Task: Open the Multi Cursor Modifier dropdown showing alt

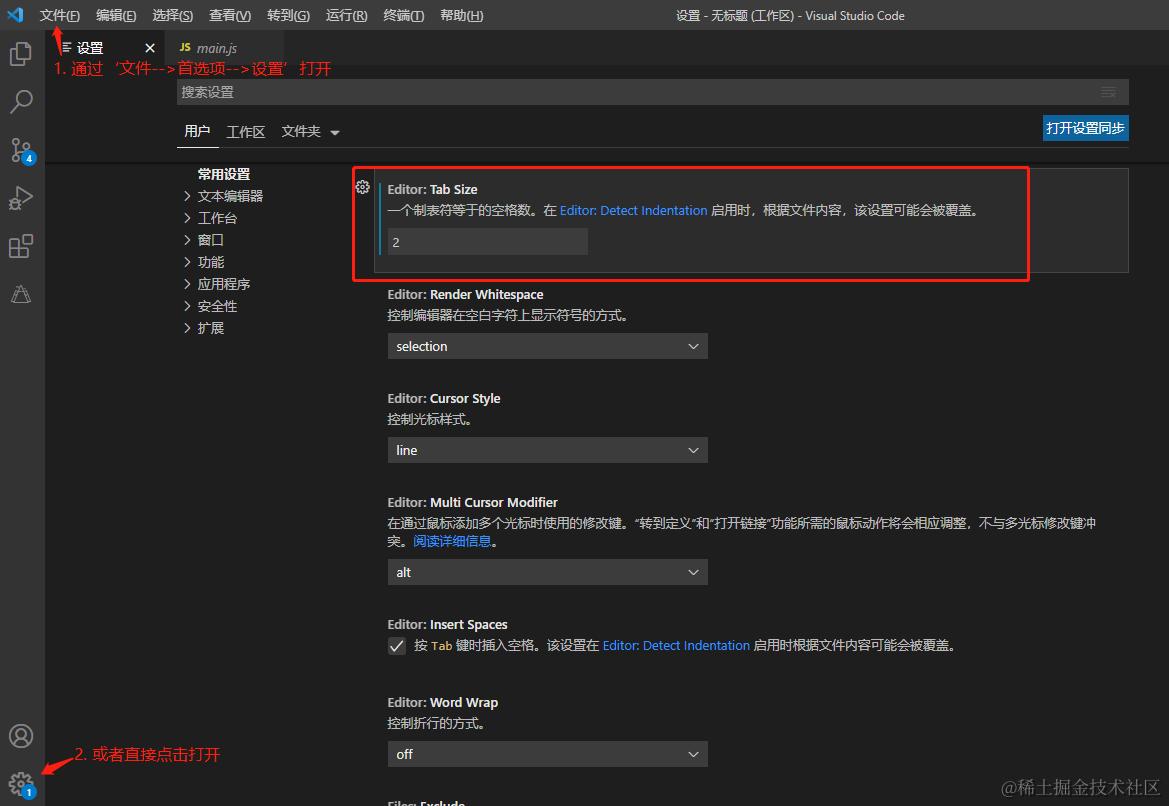Action: [547, 572]
